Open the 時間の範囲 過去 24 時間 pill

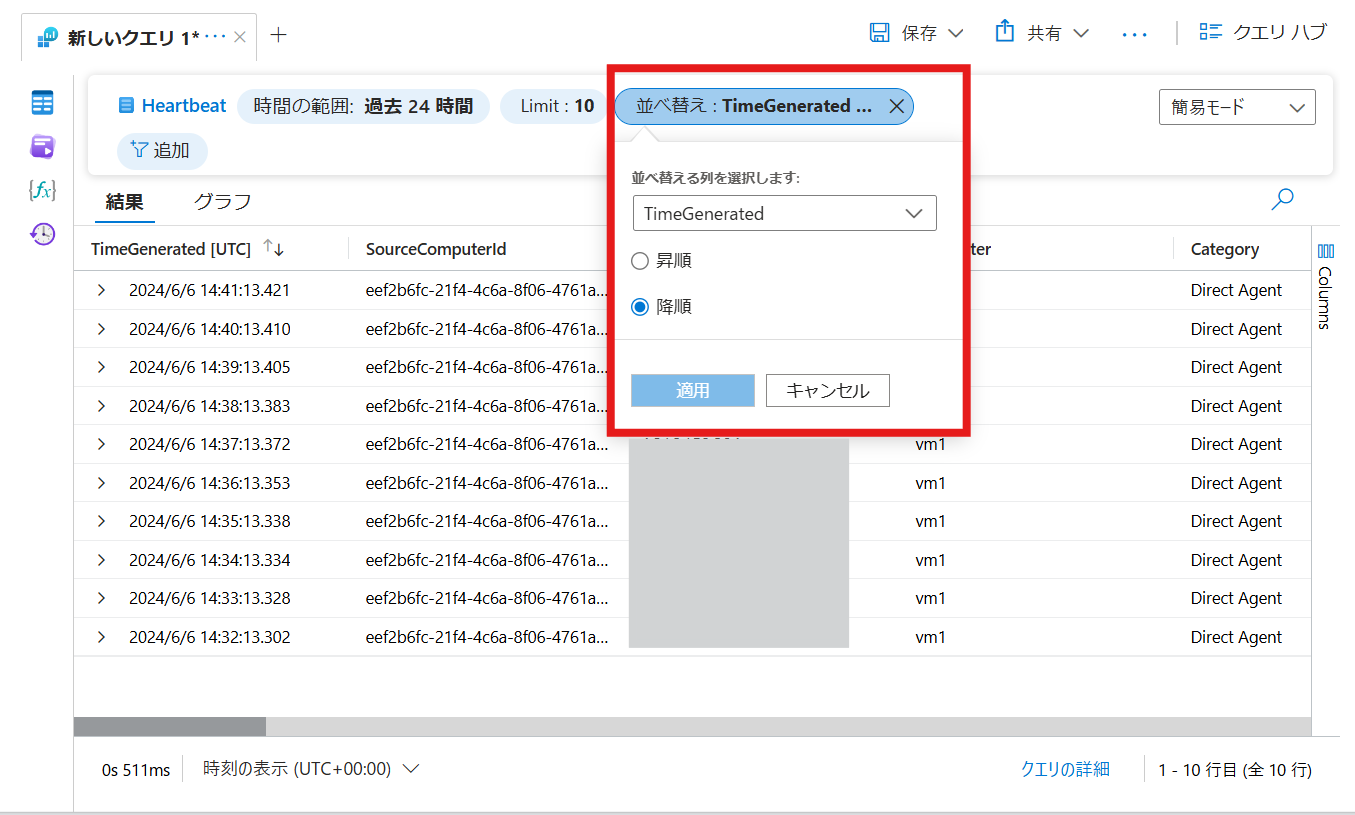363,106
